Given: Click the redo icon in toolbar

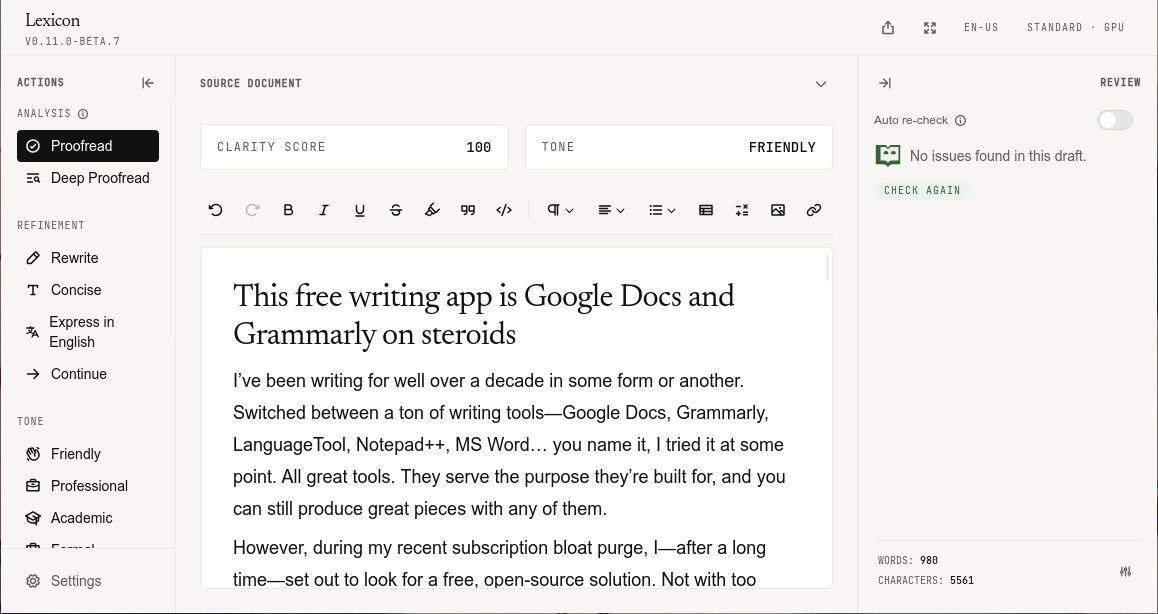Looking at the screenshot, I should point(252,211).
